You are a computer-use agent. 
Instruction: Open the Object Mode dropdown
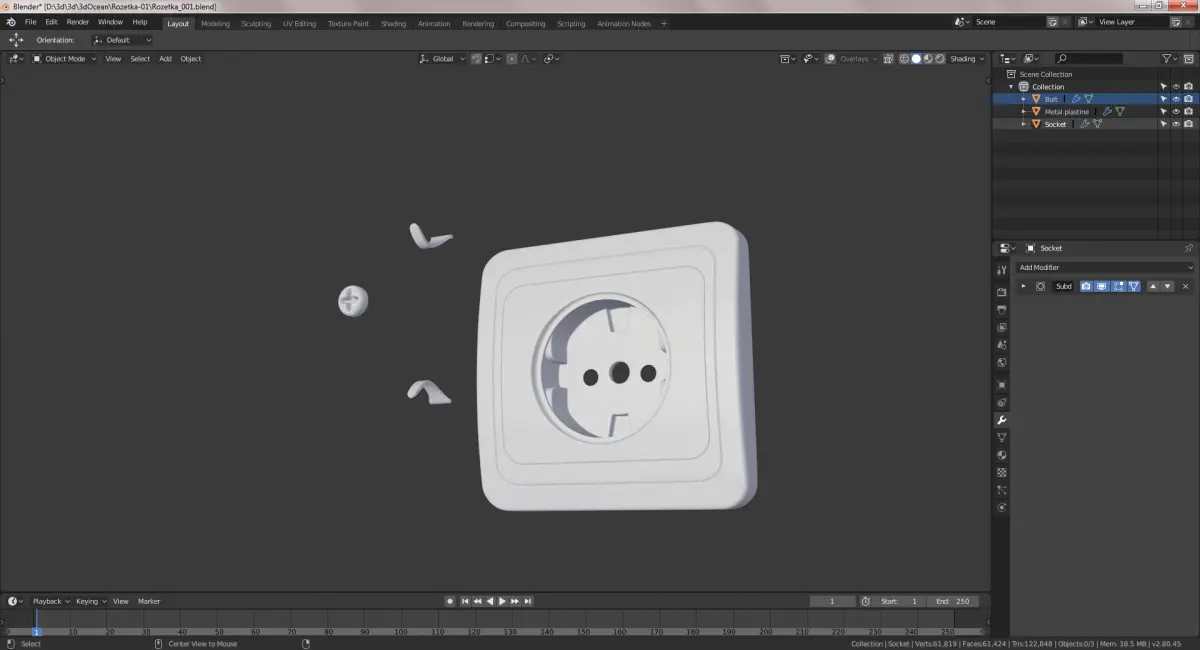(x=64, y=59)
